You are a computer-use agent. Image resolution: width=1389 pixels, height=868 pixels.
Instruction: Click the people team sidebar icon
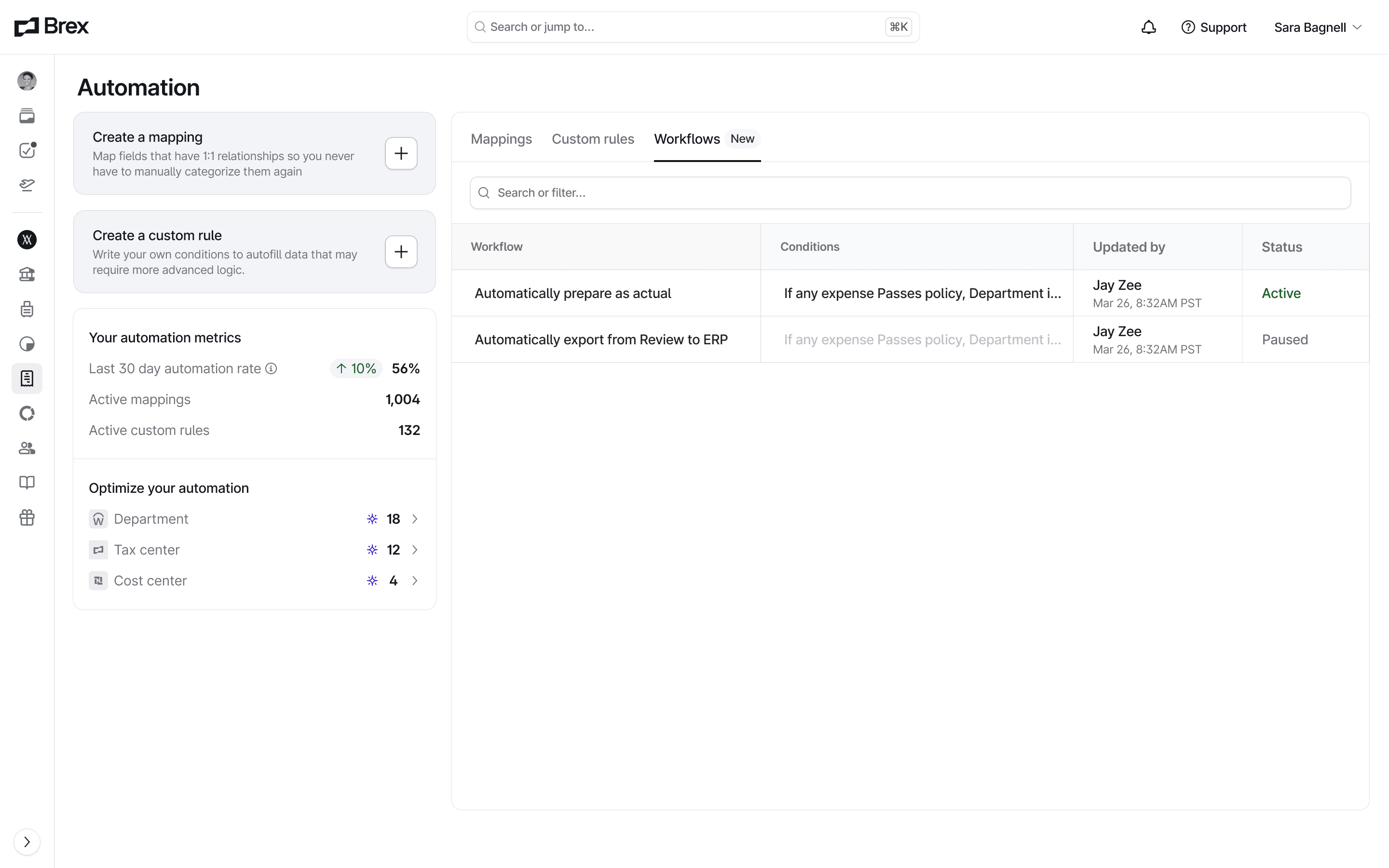click(27, 448)
